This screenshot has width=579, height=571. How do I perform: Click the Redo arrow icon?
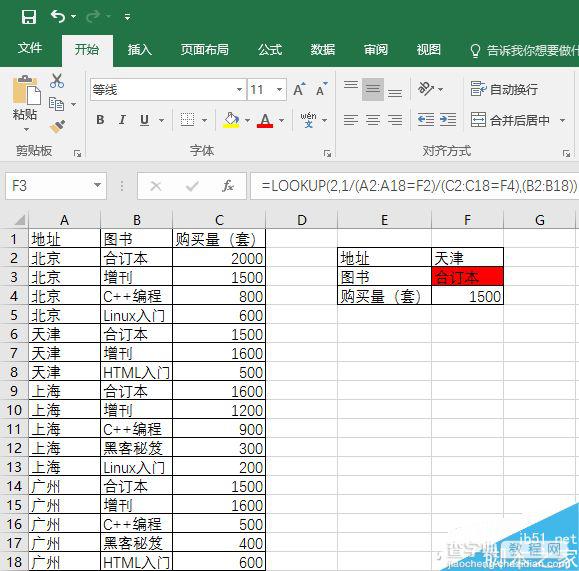tap(93, 16)
